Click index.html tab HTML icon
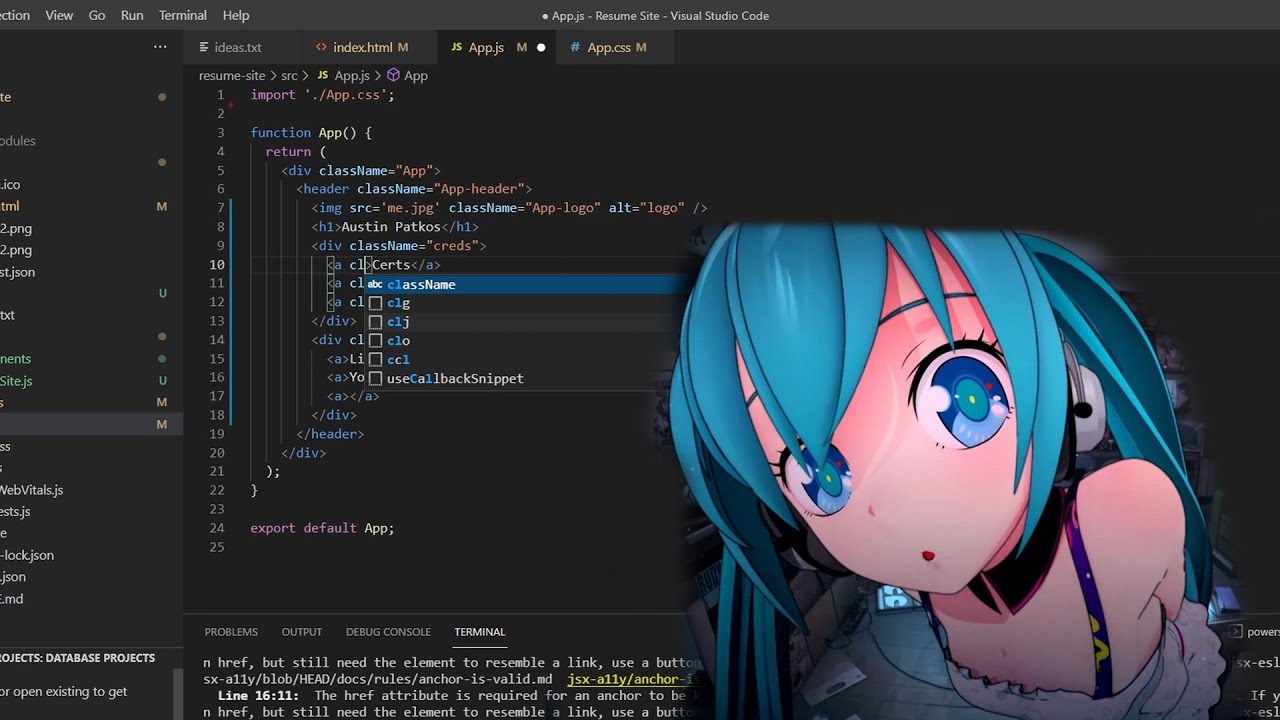The image size is (1280, 720). [x=321, y=47]
